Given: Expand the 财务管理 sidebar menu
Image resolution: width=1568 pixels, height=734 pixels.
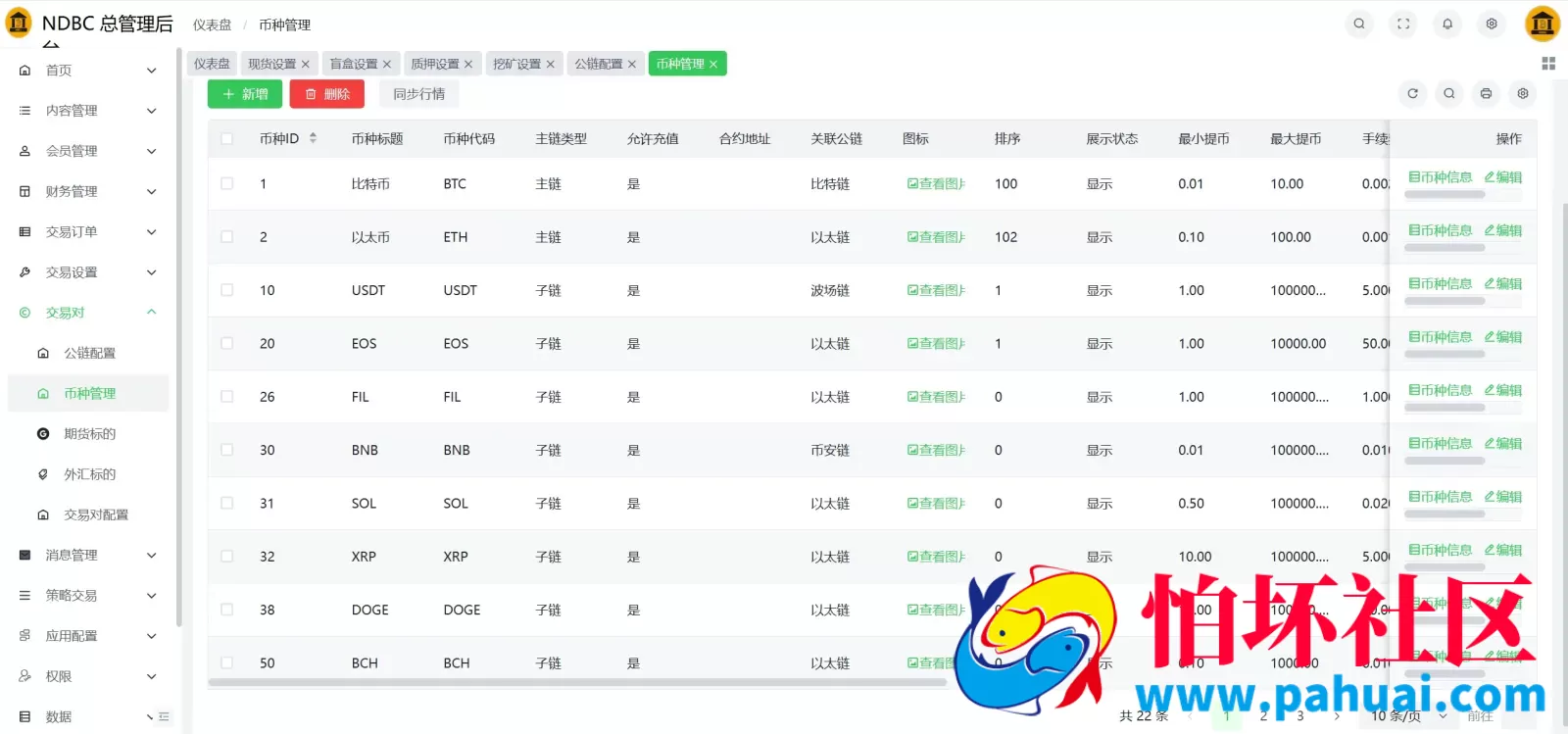Looking at the screenshot, I should pyautogui.click(x=88, y=191).
